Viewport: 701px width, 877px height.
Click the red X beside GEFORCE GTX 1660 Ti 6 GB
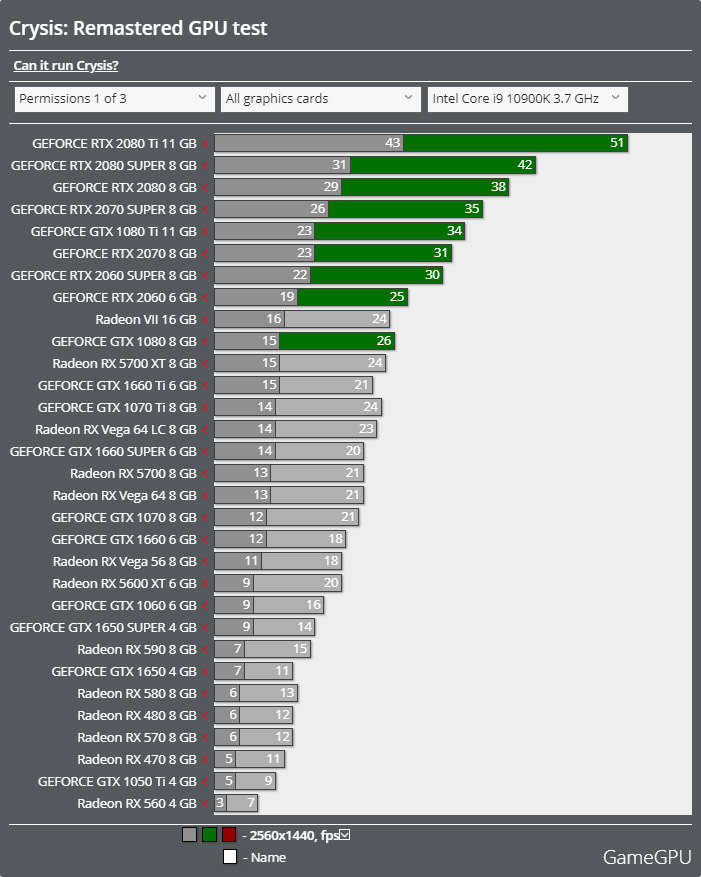(204, 385)
